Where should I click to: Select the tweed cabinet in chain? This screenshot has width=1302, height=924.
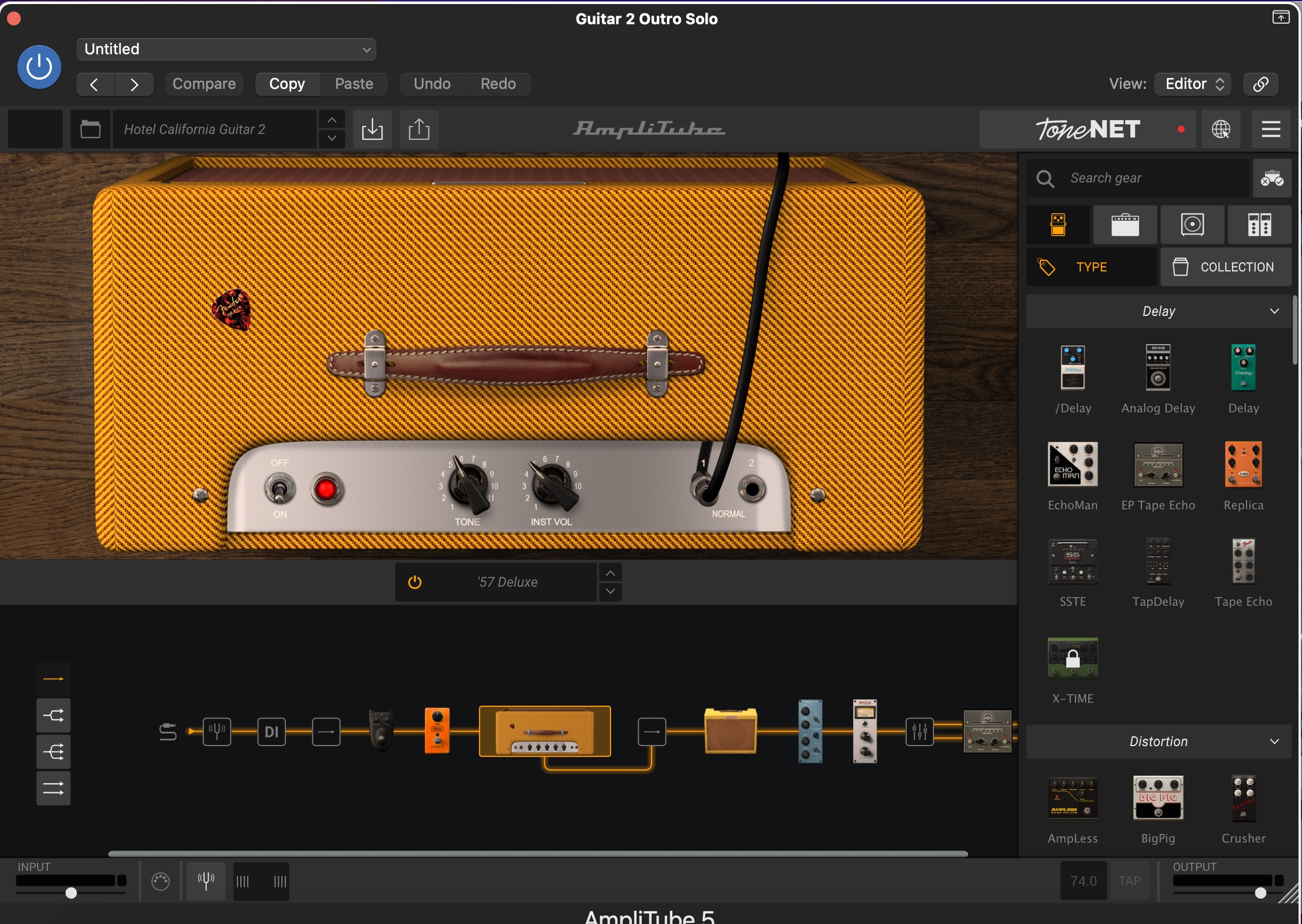click(731, 731)
